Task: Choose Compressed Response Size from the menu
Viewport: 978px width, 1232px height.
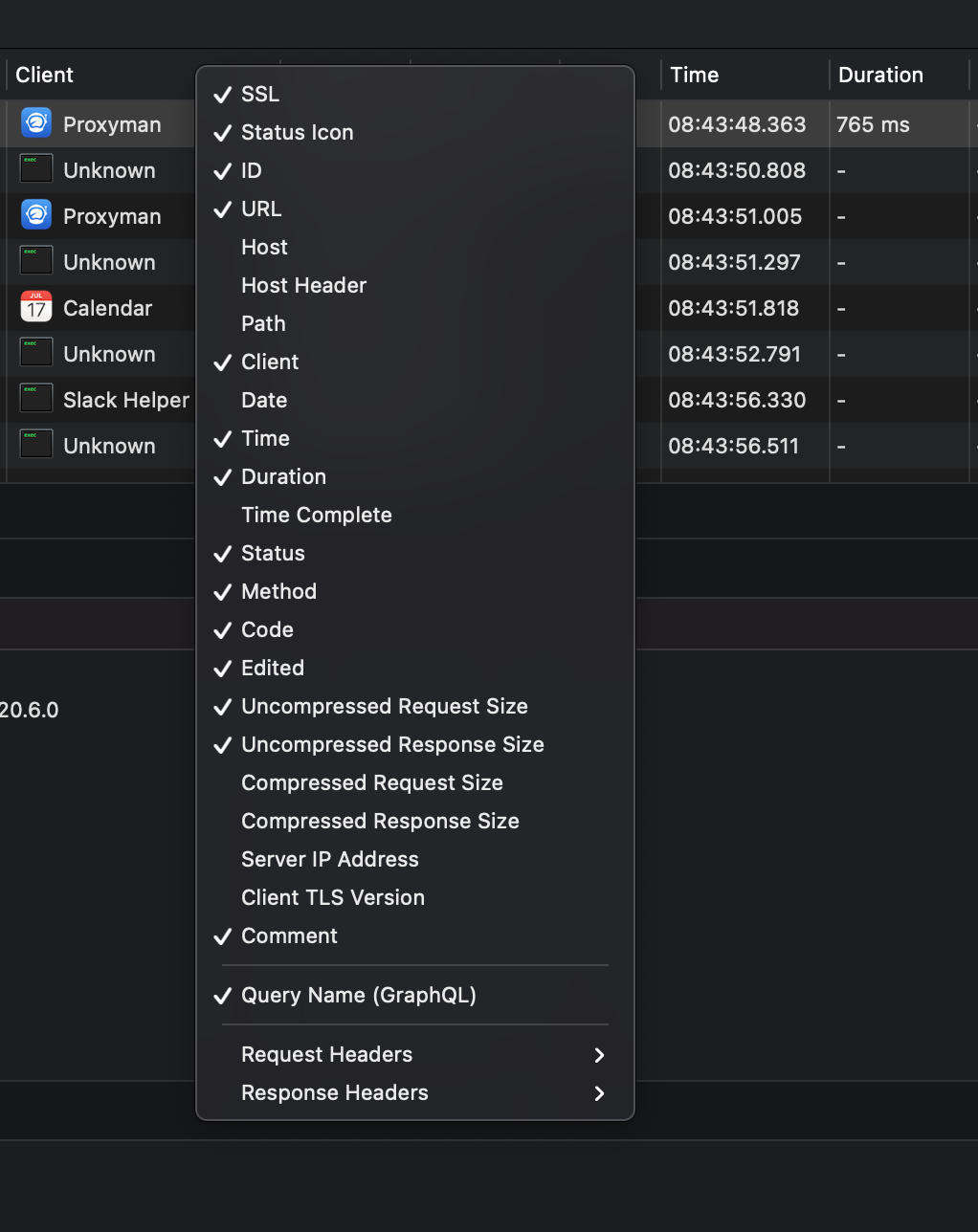Action: (380, 821)
